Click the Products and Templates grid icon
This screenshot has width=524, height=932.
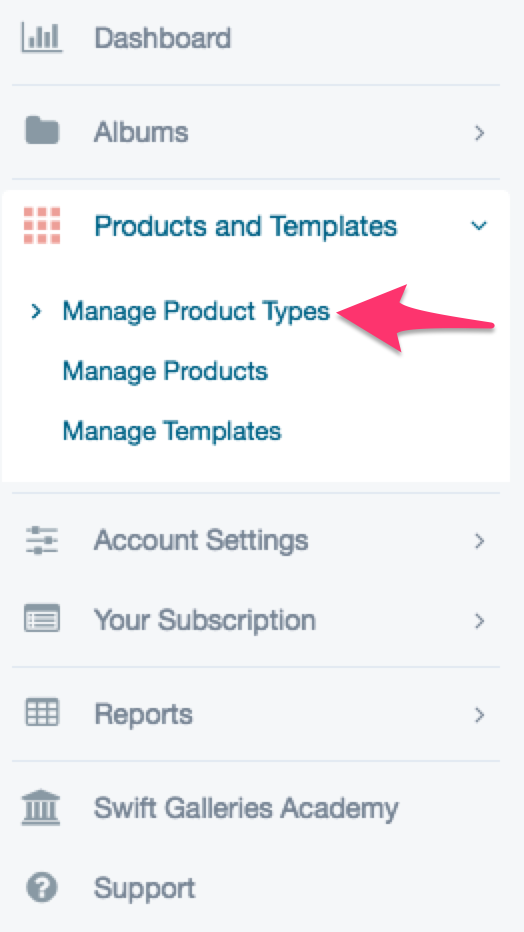pyautogui.click(x=42, y=226)
